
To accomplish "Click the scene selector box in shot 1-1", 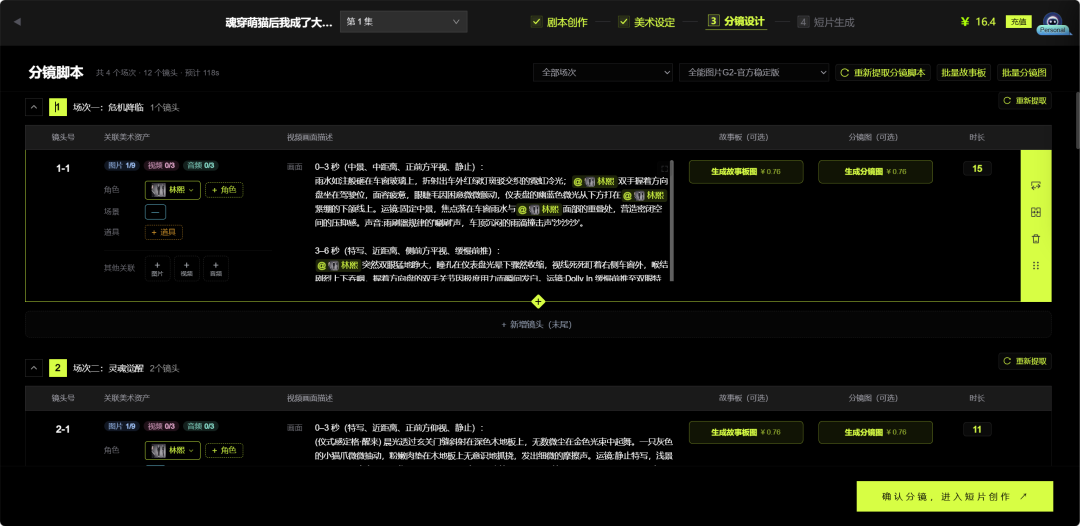I will 155,212.
